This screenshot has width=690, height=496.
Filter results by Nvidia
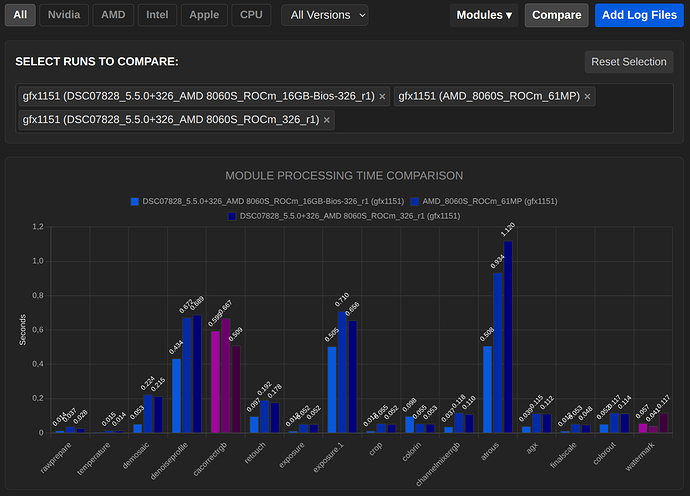point(64,15)
